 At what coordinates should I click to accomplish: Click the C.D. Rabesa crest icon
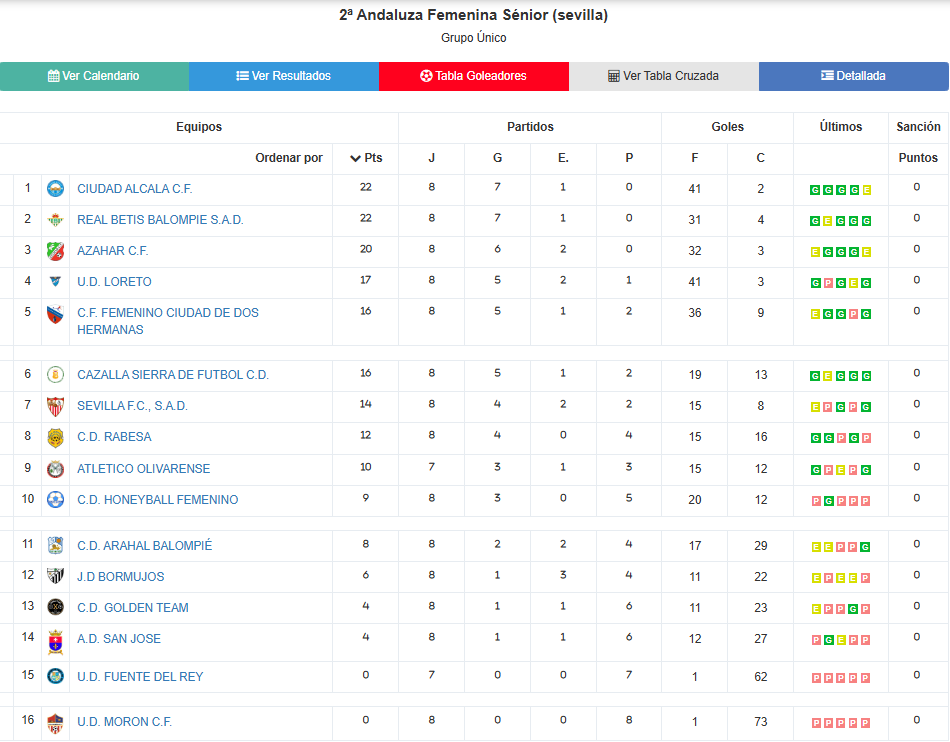pos(55,437)
